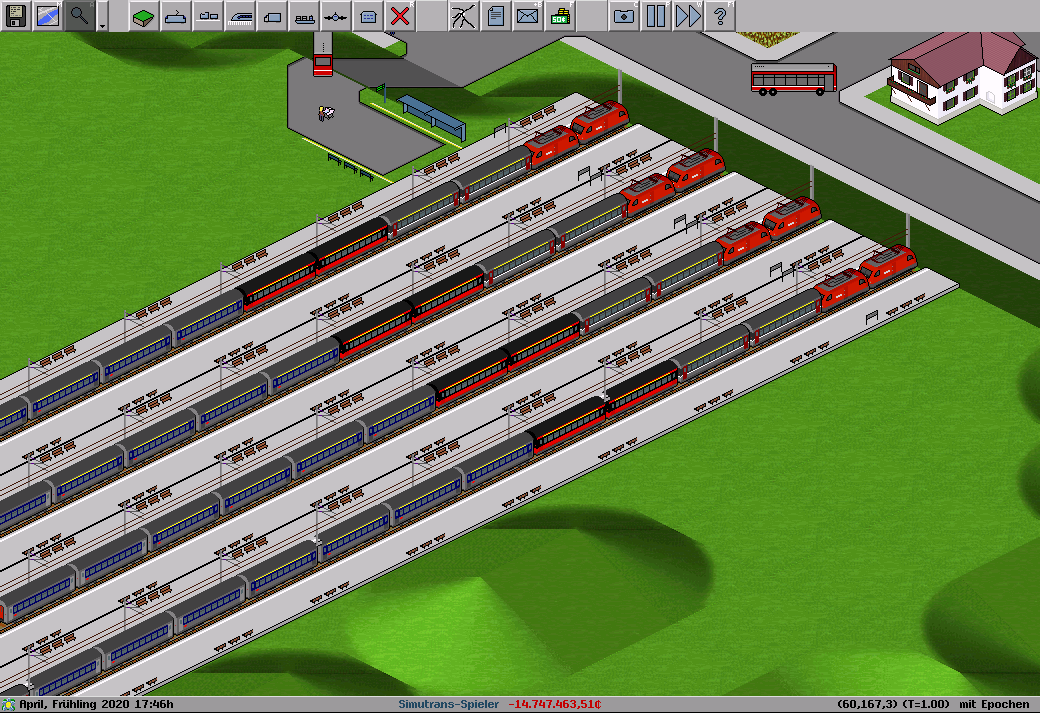Viewport: 1040px width, 713px height.
Task: Open the lists document icon
Action: click(495, 16)
